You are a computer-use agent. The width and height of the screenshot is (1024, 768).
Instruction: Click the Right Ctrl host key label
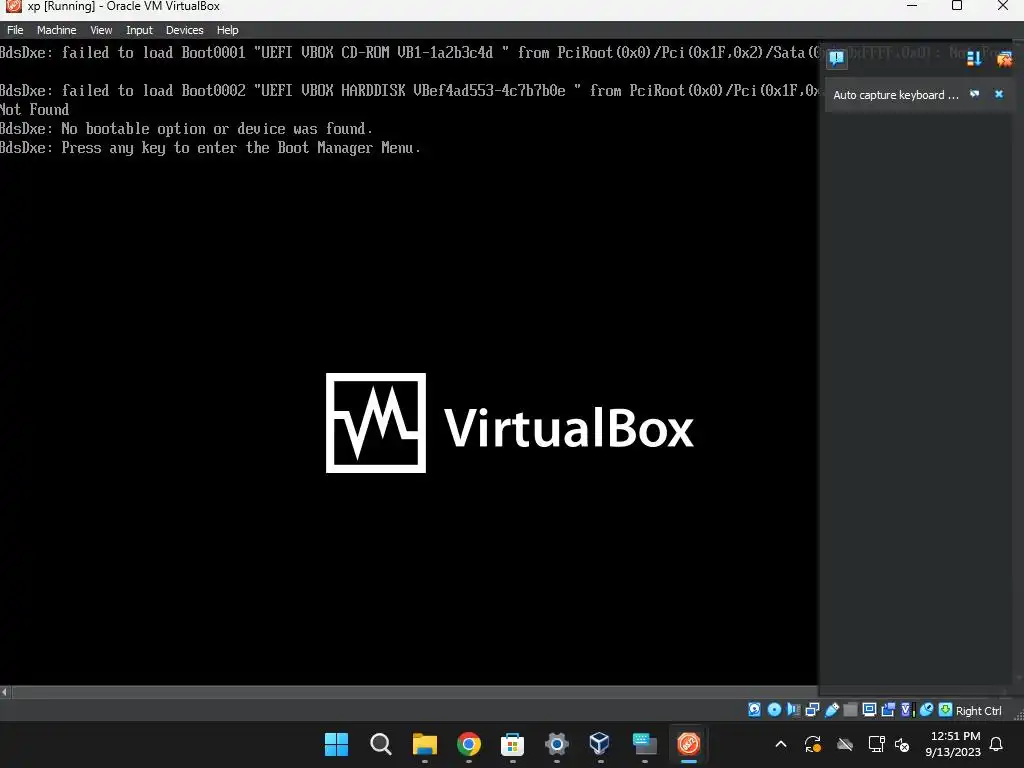[978, 711]
